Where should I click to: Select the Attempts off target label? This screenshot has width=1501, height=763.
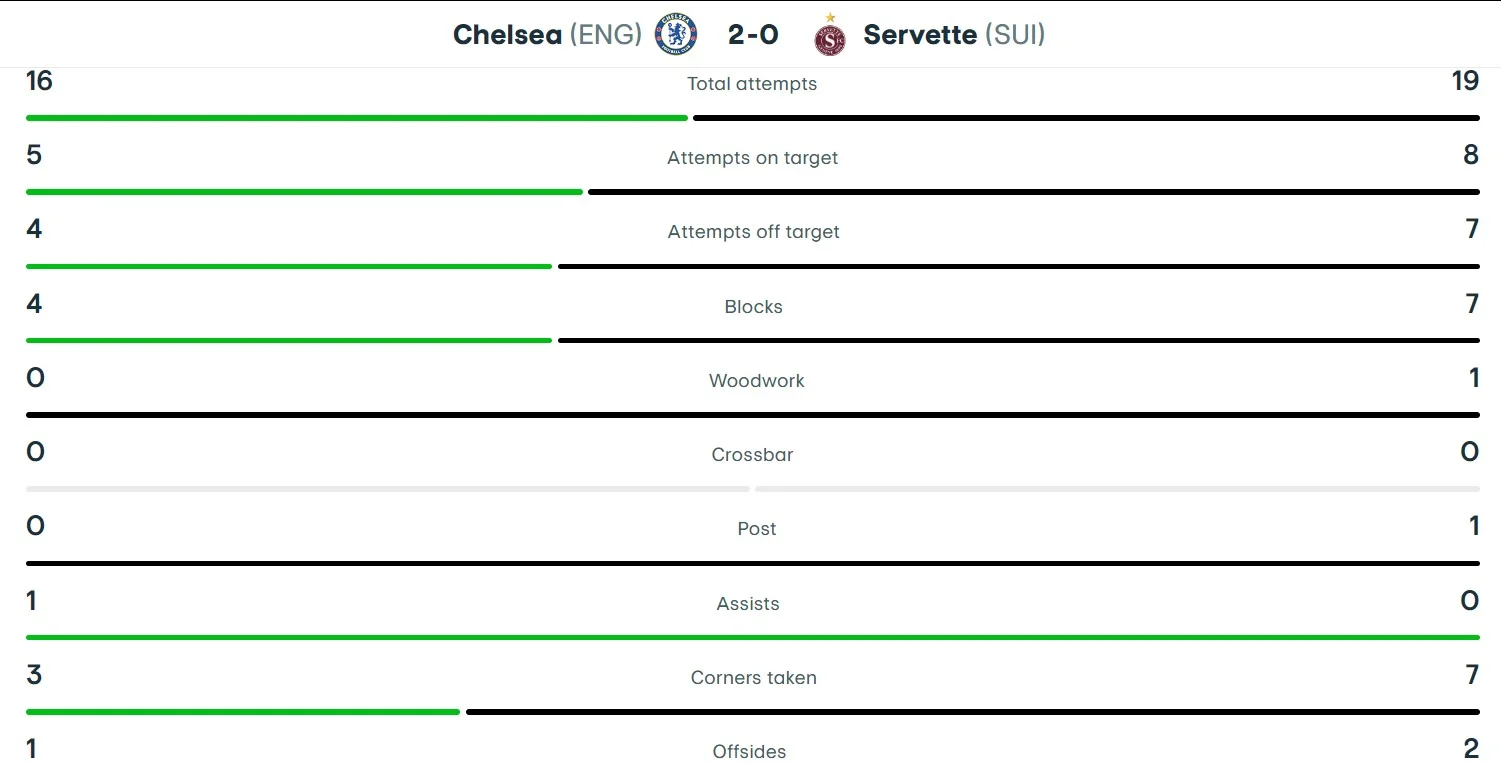(753, 232)
